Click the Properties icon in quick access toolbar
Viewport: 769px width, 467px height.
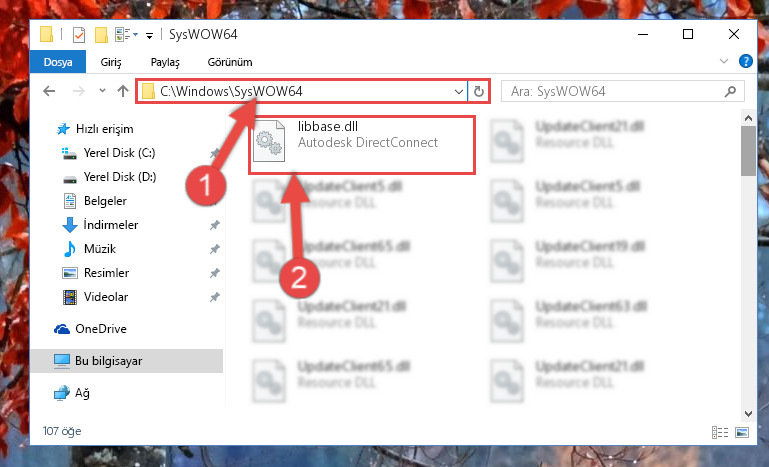point(78,35)
